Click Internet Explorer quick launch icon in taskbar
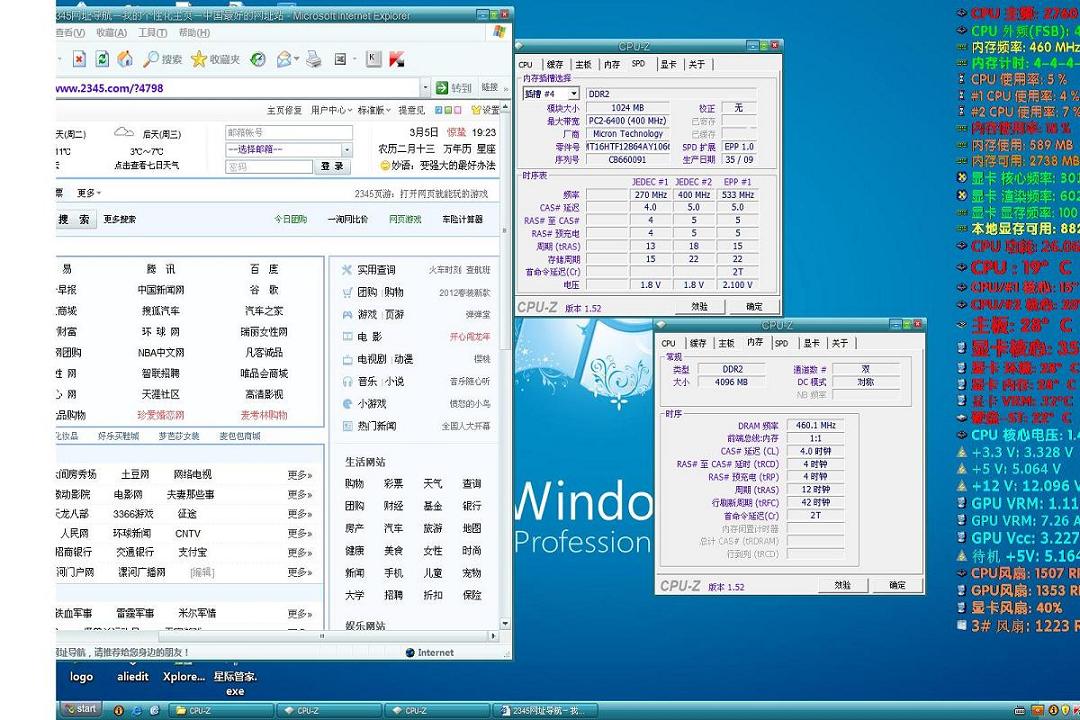1080x720 pixels. click(x=136, y=710)
